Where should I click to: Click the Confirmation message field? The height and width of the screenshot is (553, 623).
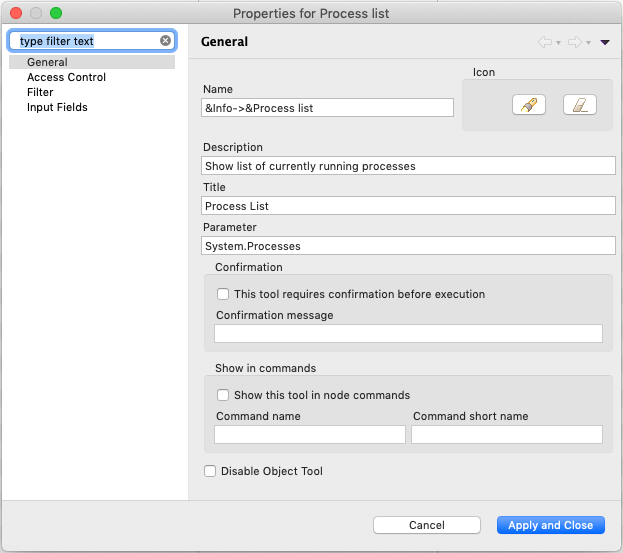pos(408,334)
